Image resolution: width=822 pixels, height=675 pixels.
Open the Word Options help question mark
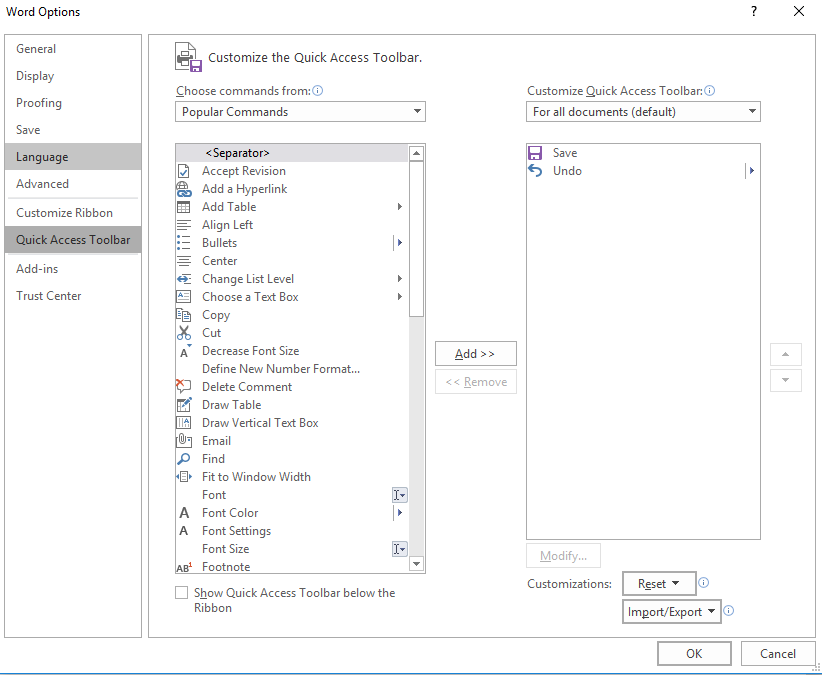754,11
